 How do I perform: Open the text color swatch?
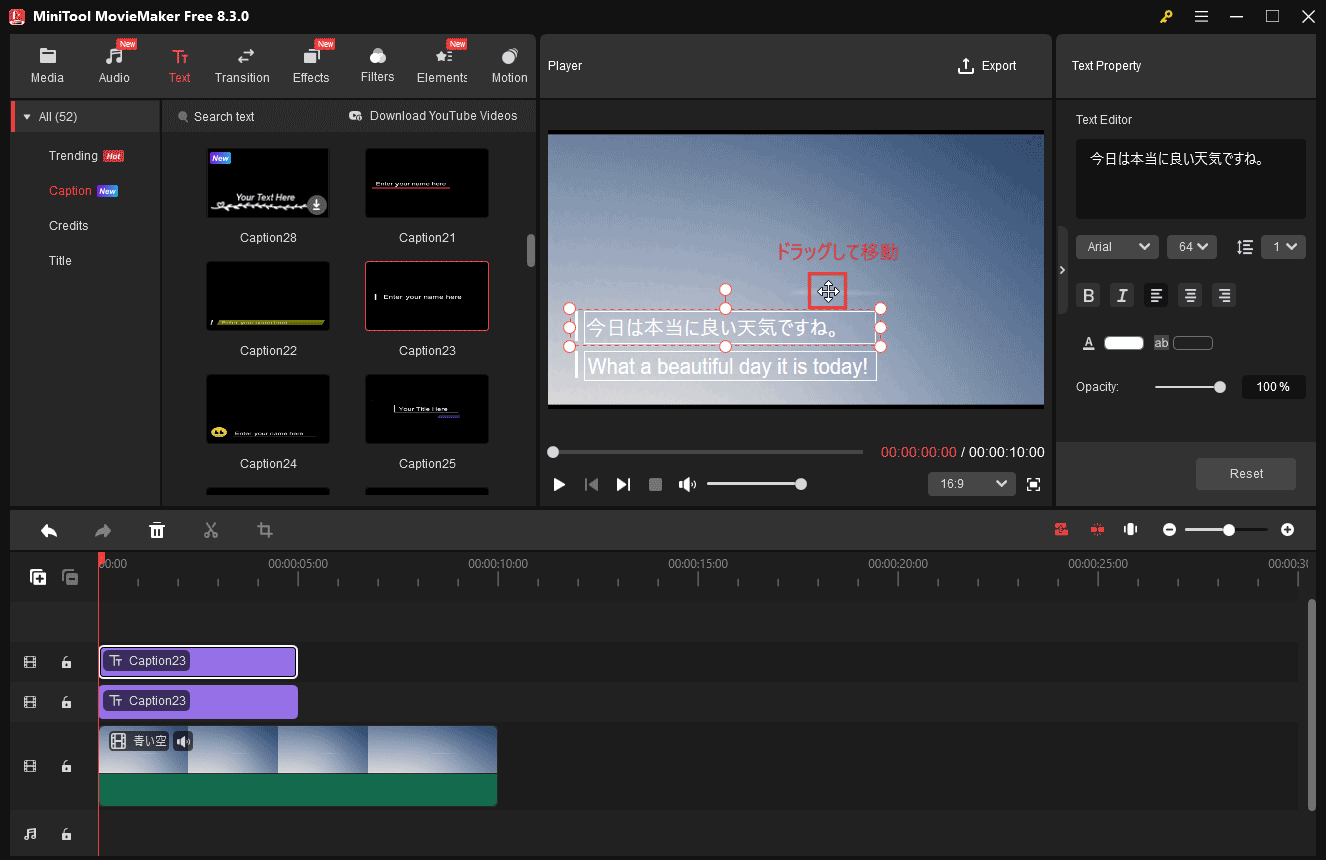click(x=1123, y=343)
